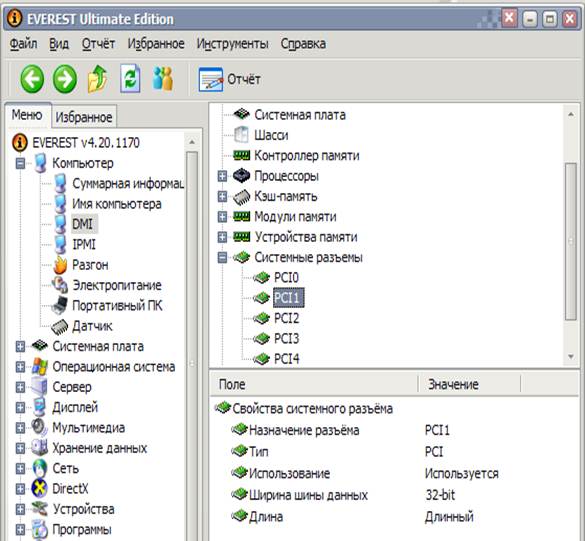Go back with the green left arrow
Viewport: 585px width, 541px height.
coord(32,79)
